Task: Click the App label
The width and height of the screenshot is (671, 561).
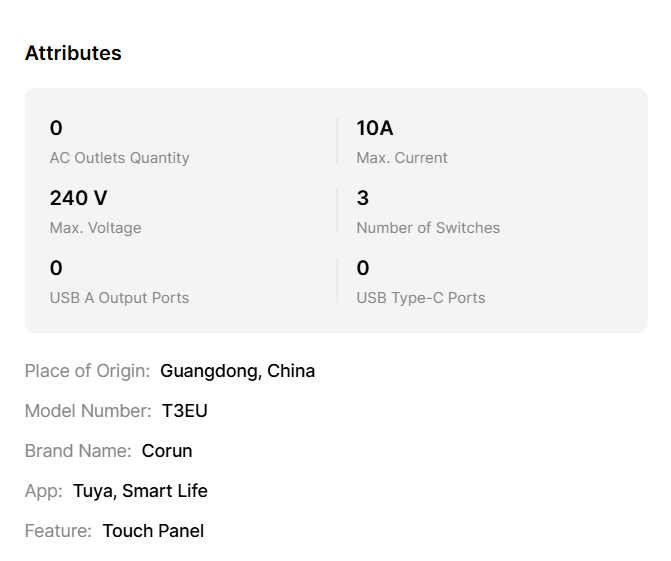Action: (43, 491)
